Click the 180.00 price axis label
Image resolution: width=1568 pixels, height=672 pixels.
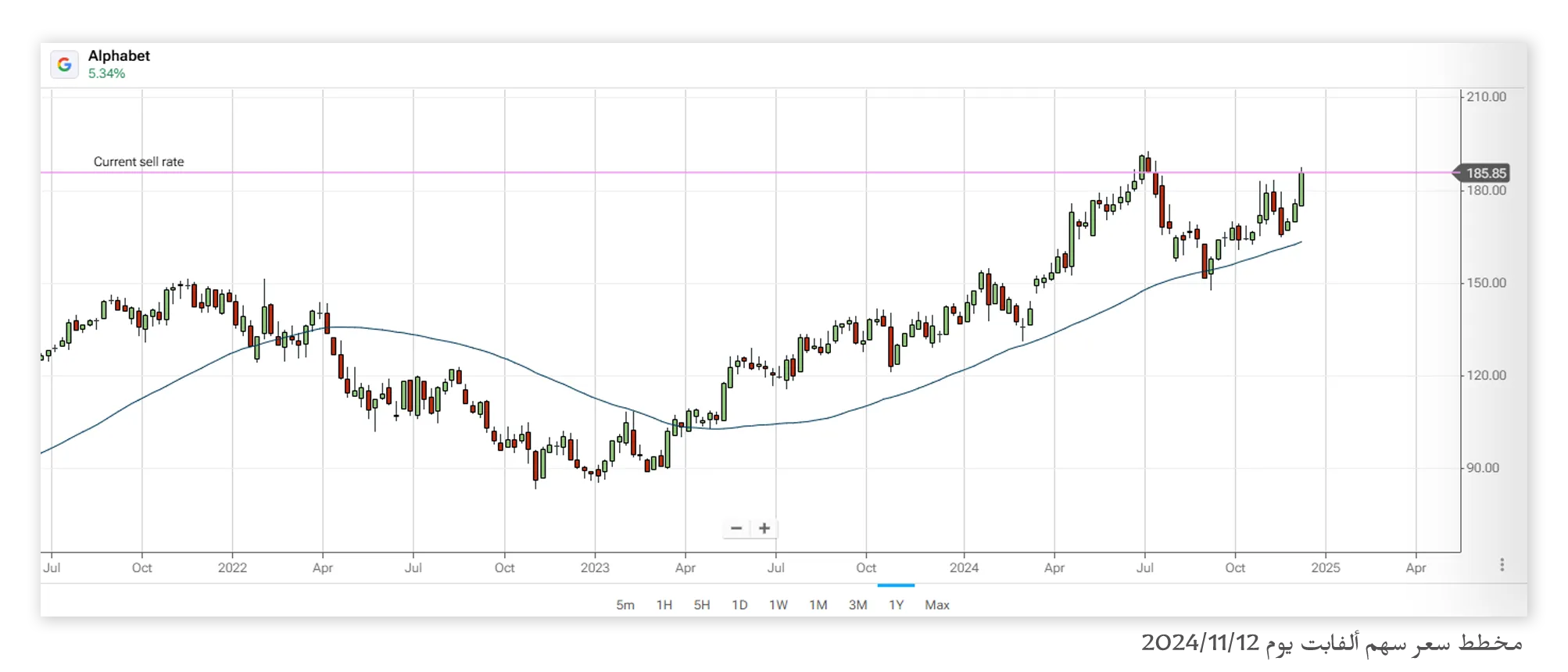pos(1486,191)
